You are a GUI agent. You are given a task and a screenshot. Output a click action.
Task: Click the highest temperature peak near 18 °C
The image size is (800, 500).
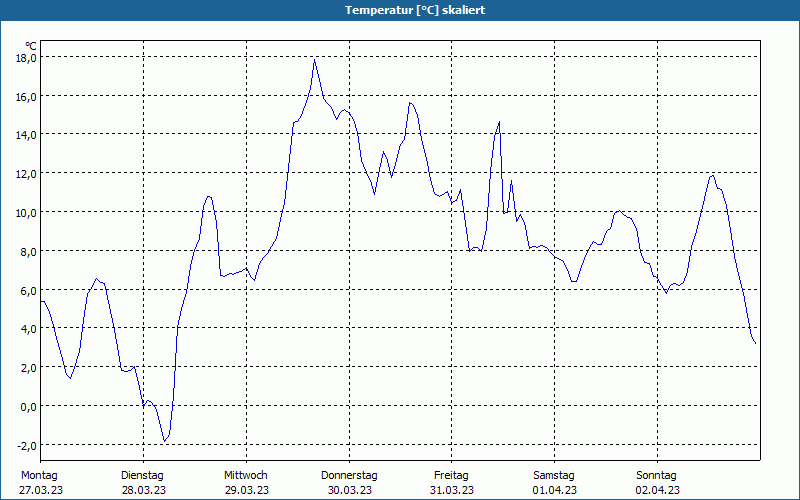click(315, 60)
